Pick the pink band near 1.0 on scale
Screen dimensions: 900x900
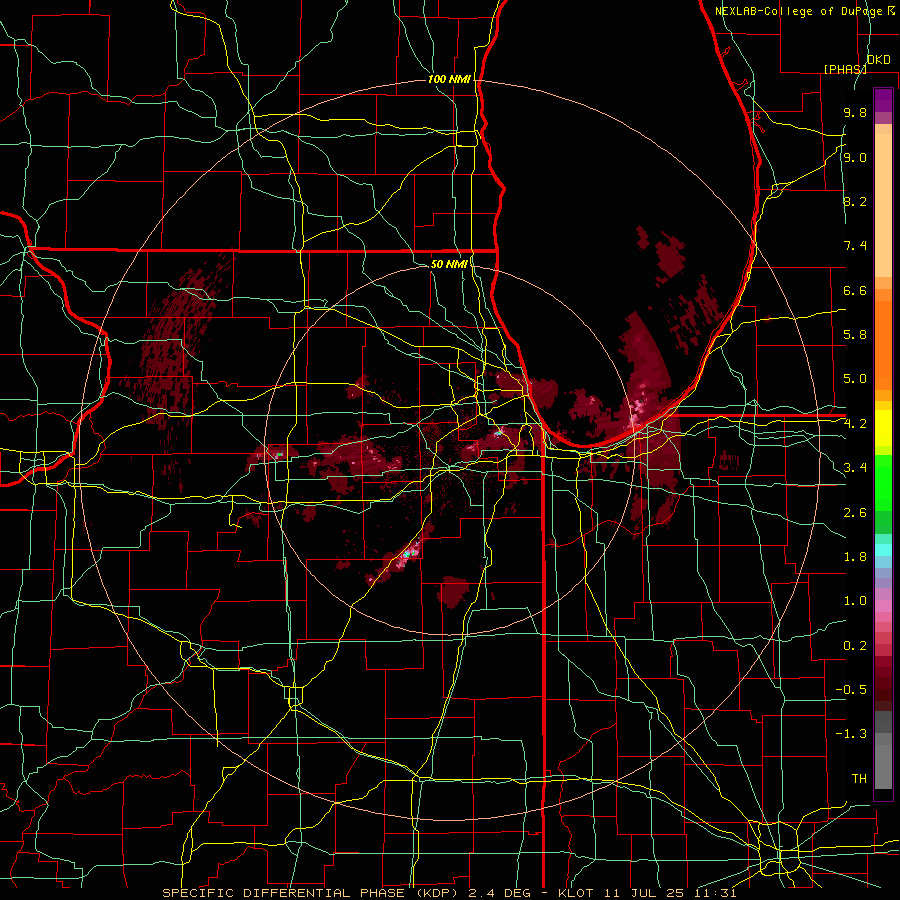tap(883, 606)
